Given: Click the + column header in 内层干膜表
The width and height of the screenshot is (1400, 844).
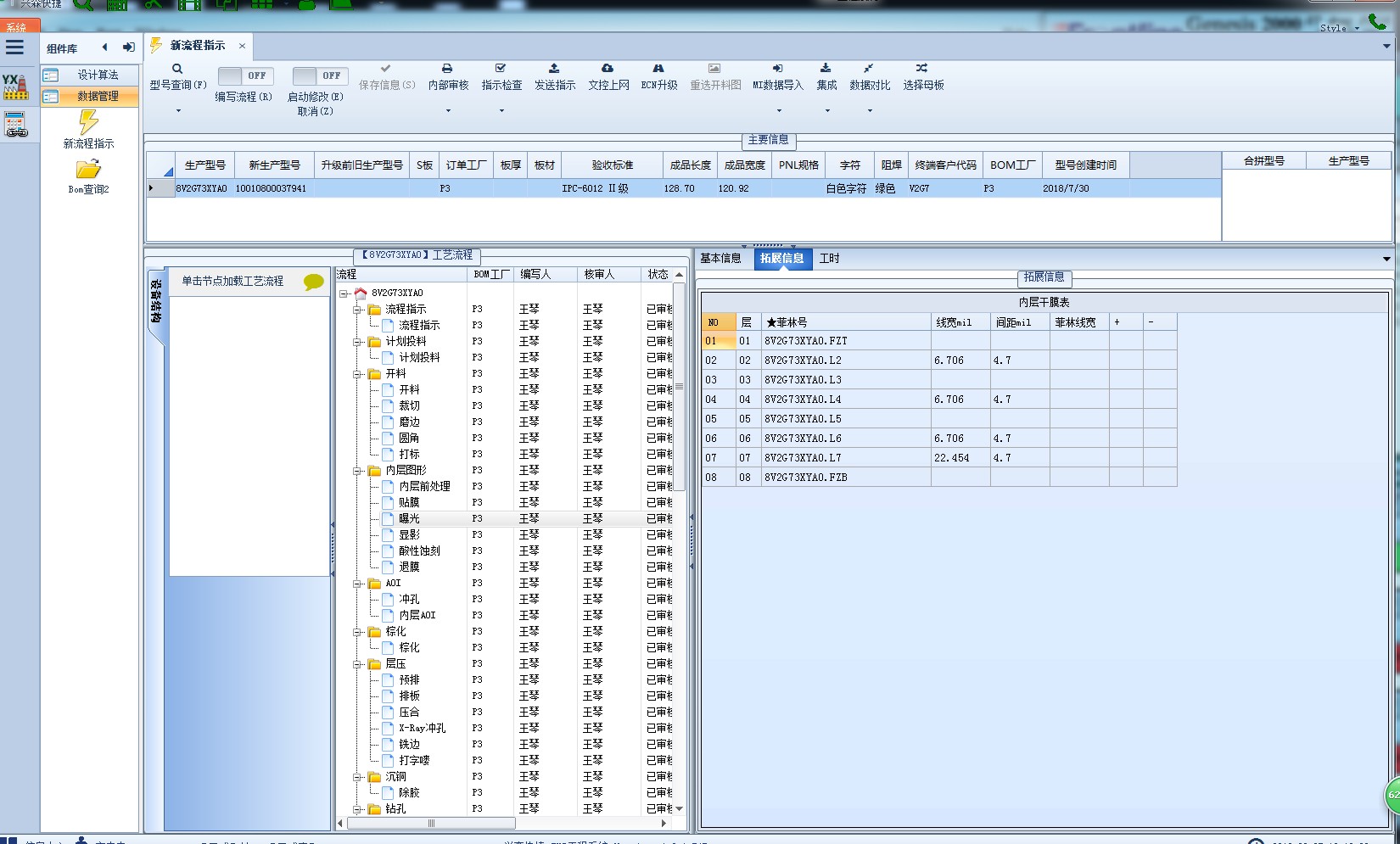Looking at the screenshot, I should [x=1126, y=322].
